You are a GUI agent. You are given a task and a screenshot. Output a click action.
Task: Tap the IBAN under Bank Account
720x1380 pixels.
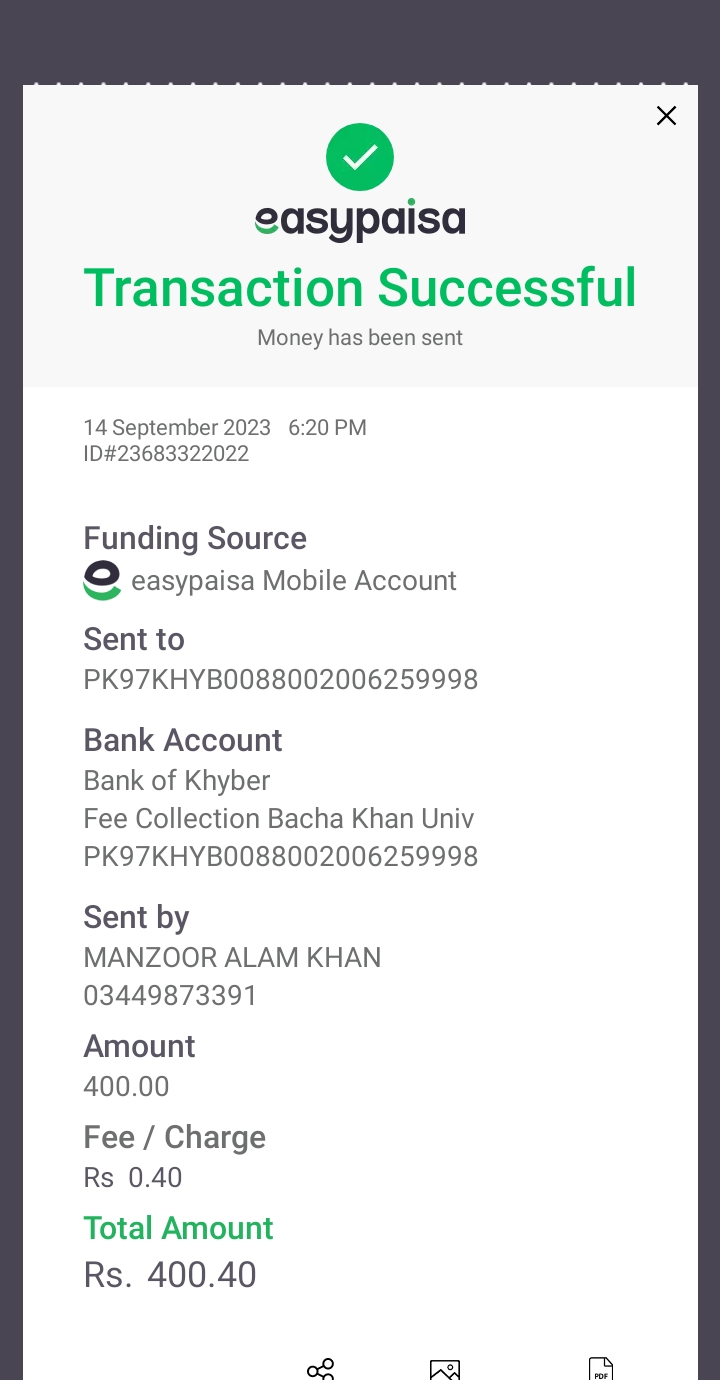click(x=281, y=857)
